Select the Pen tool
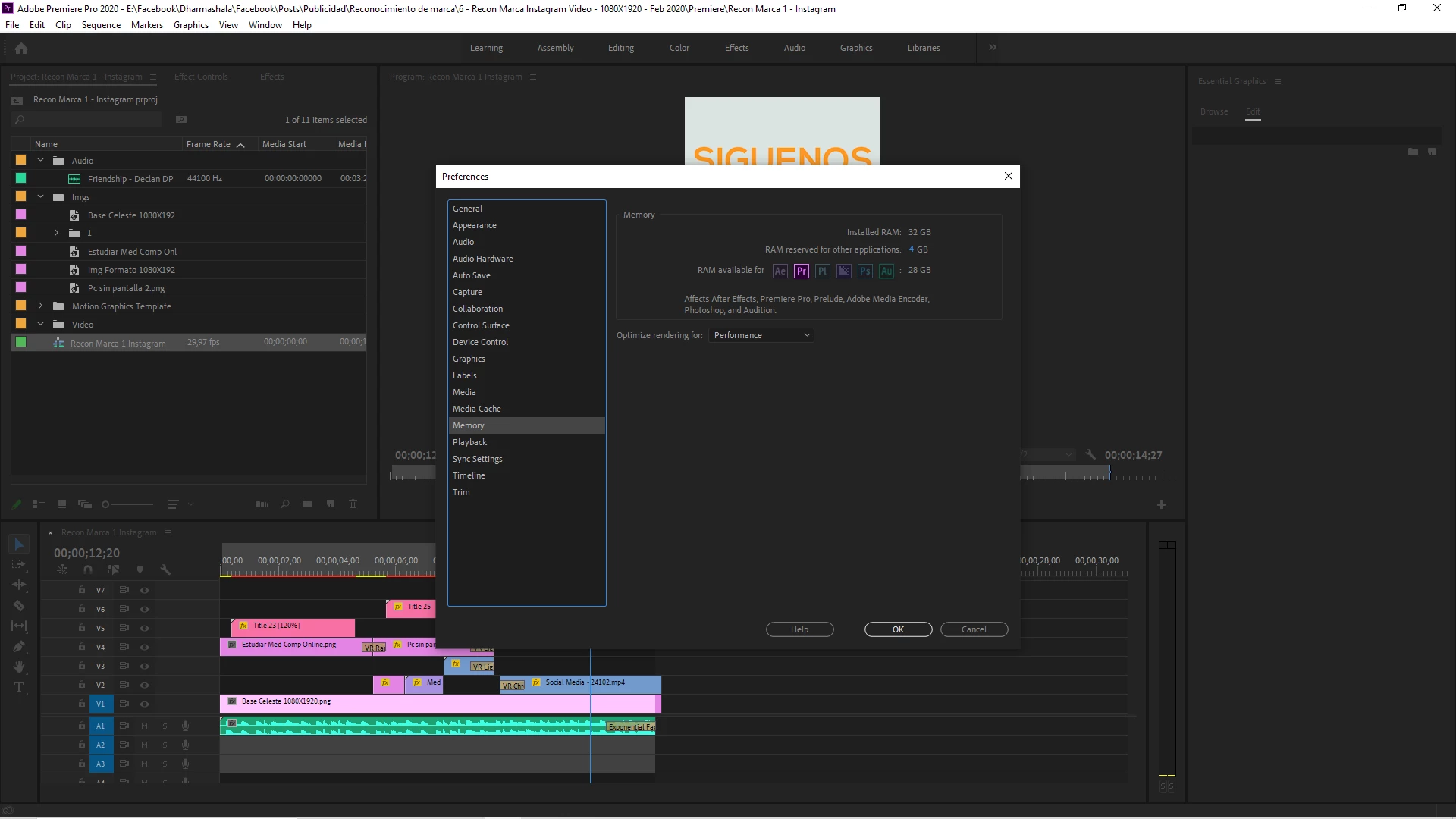Screen dimensions: 1456x819 click(x=19, y=647)
